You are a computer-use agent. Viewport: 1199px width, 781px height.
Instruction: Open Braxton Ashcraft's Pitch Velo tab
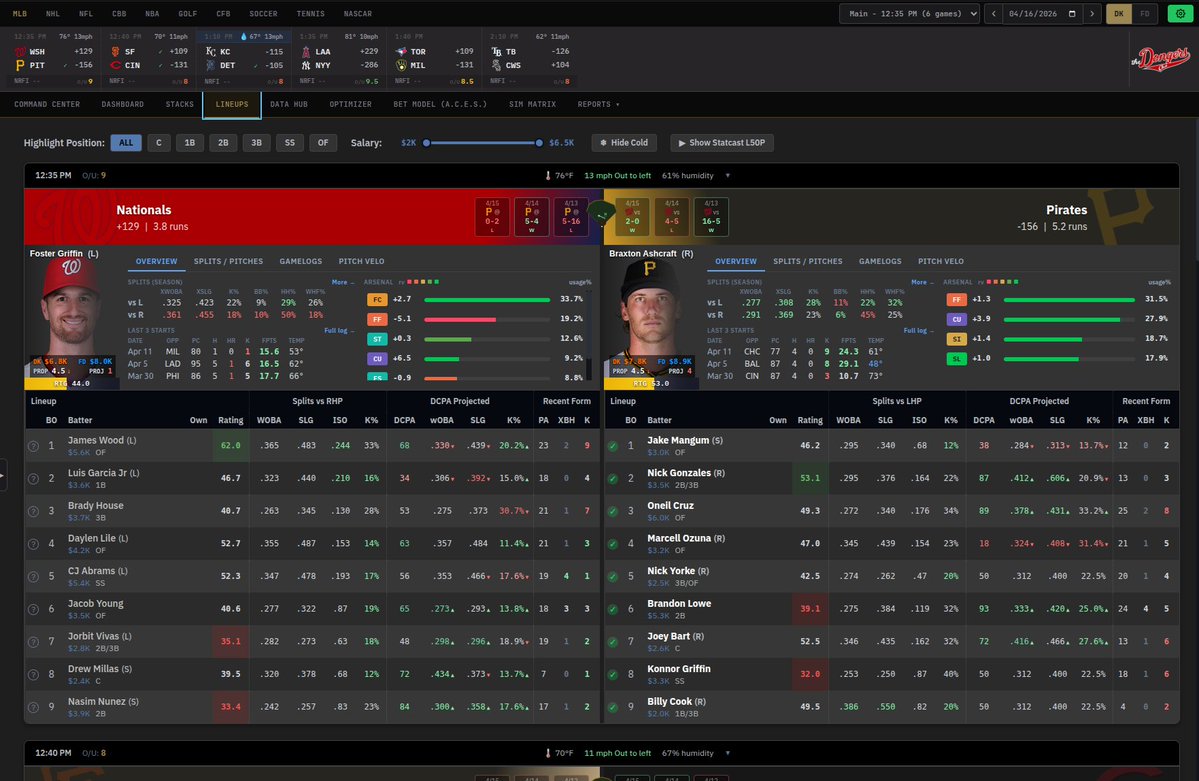pos(941,262)
